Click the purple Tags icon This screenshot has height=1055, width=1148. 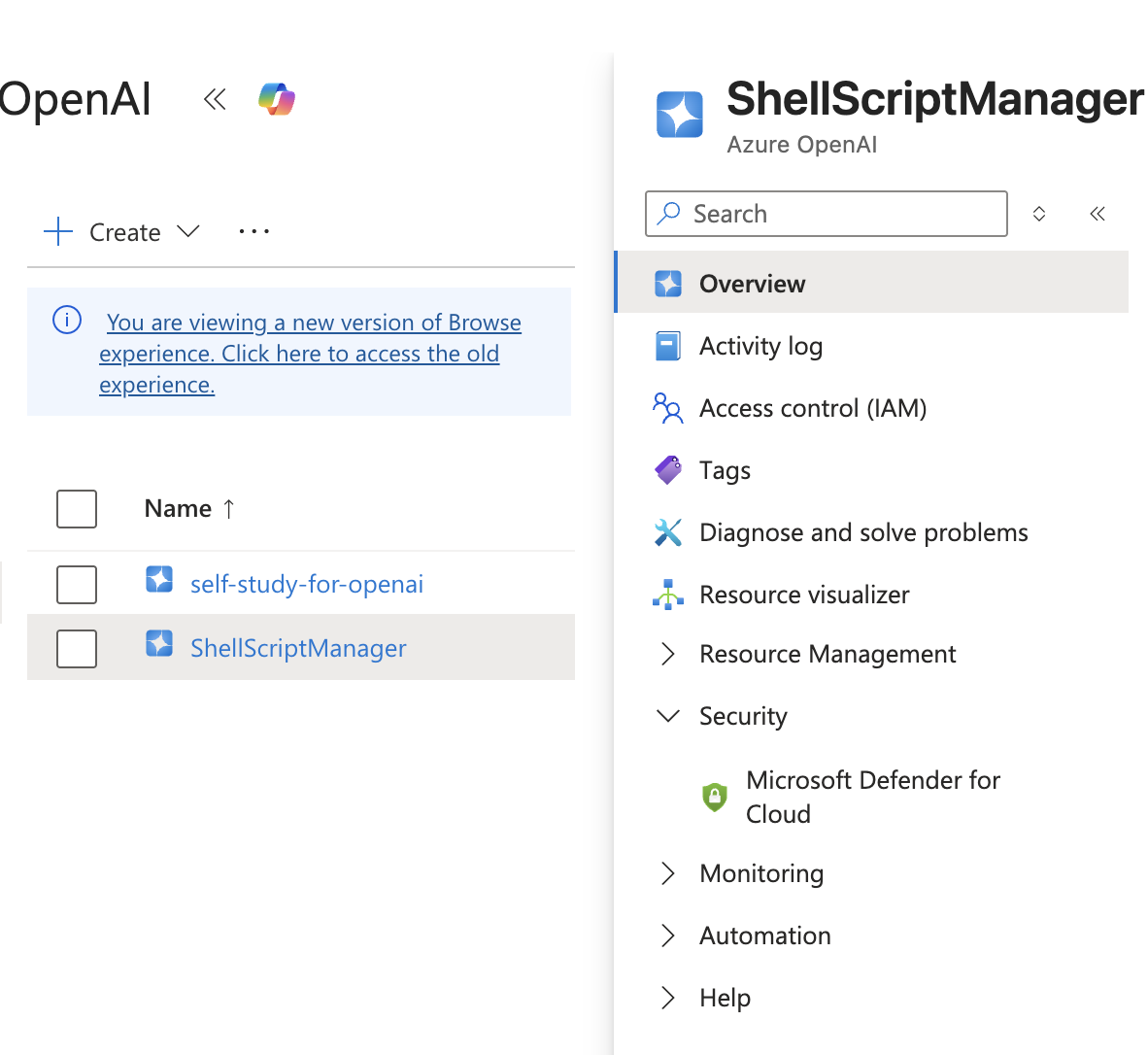click(668, 470)
